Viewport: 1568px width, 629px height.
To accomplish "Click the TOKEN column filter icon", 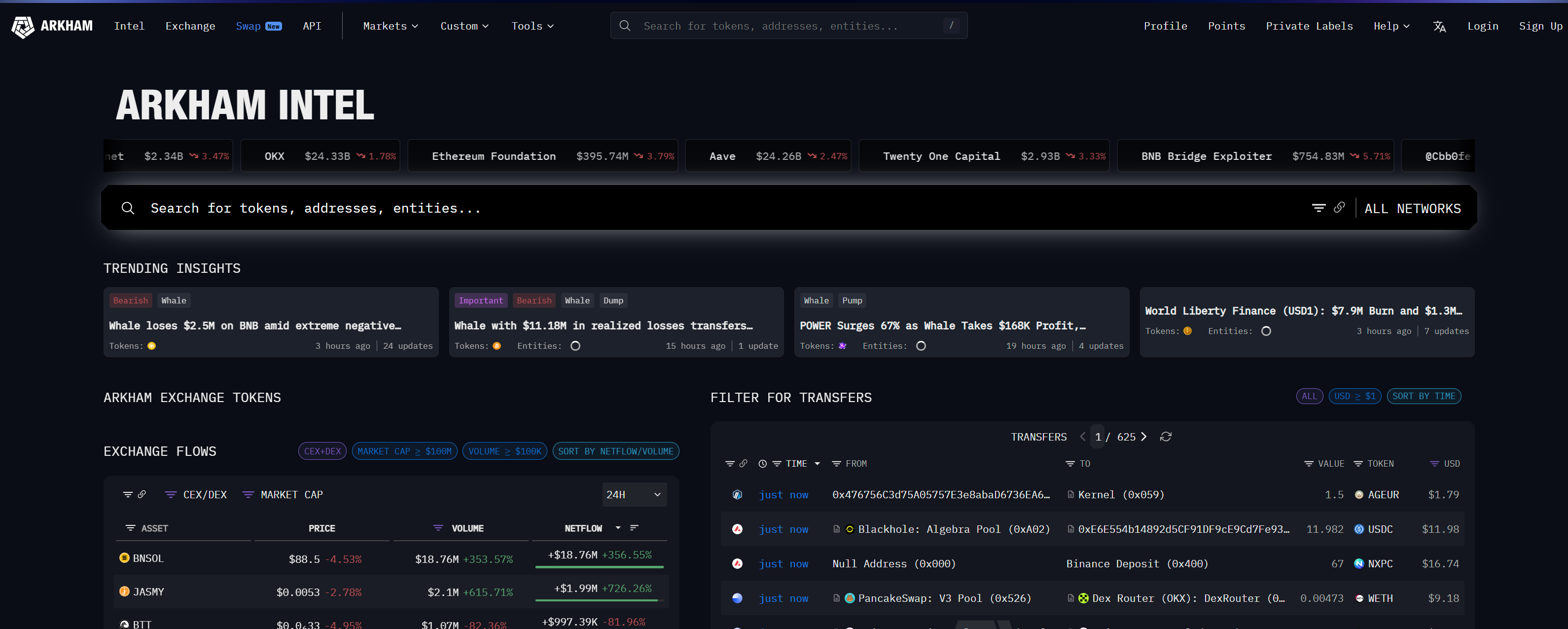I will tap(1358, 464).
